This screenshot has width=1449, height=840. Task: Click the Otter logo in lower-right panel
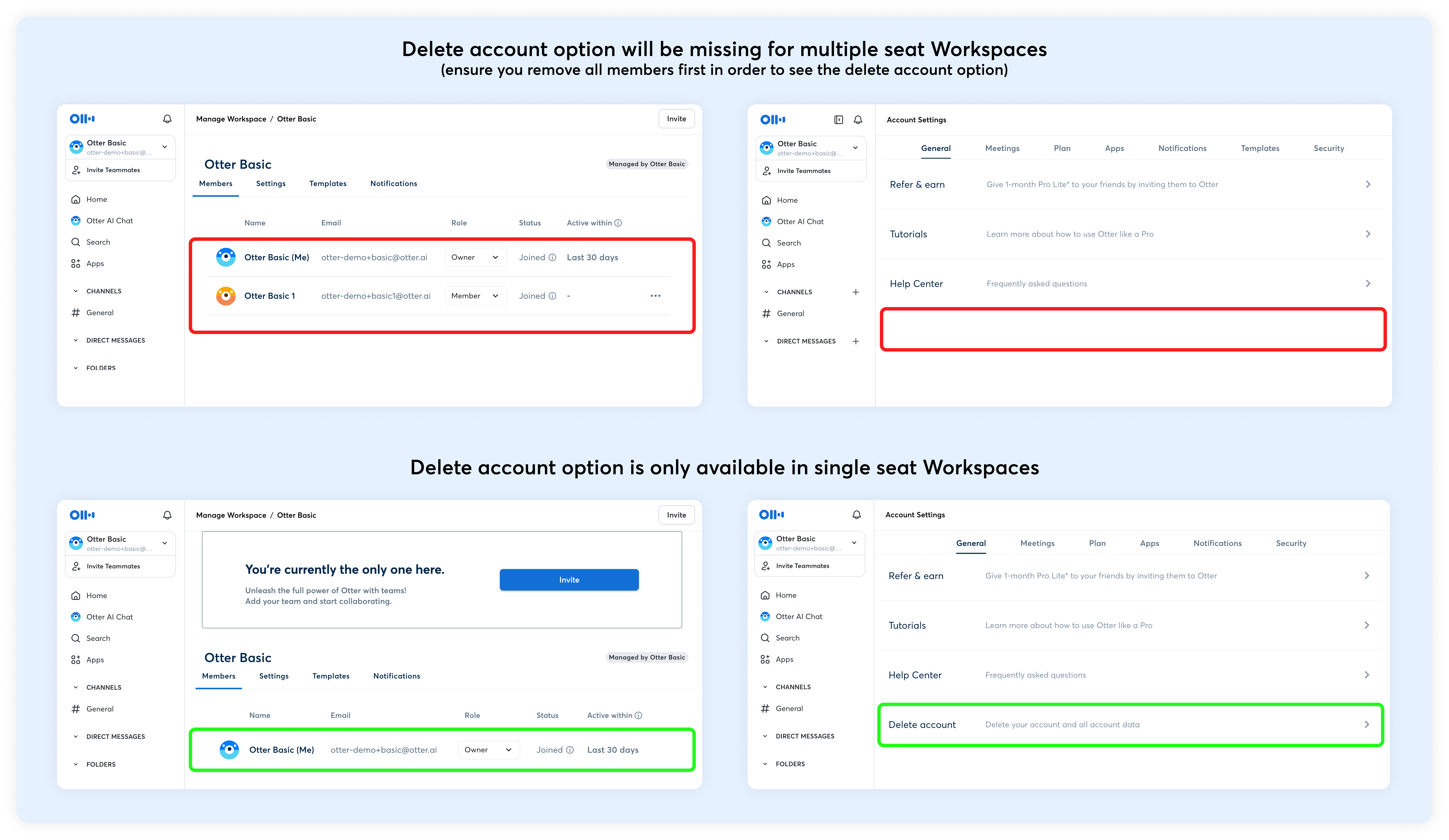pos(772,515)
